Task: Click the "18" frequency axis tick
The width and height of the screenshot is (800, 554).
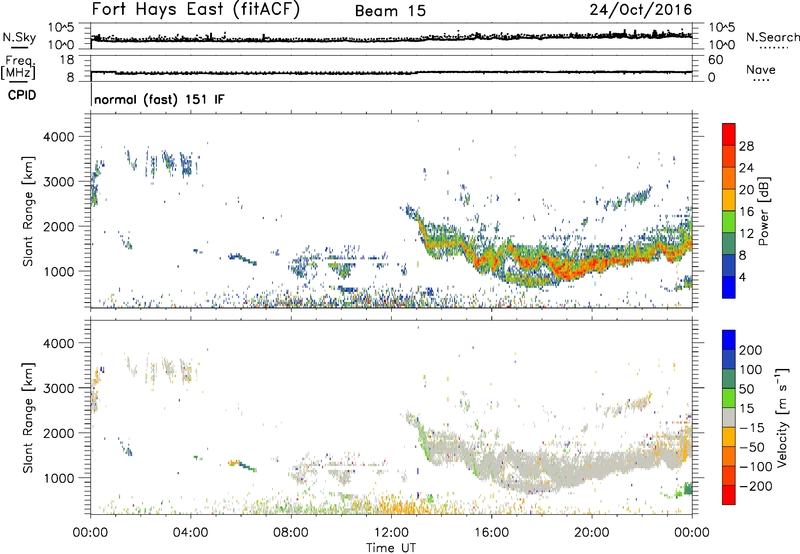Action: tap(67, 60)
